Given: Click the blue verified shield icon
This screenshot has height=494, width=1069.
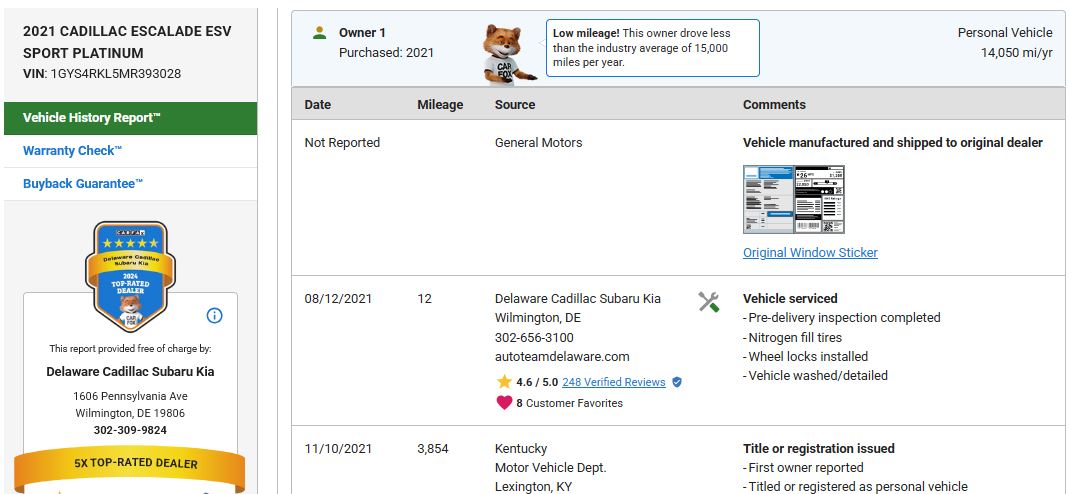Looking at the screenshot, I should pyautogui.click(x=677, y=382).
